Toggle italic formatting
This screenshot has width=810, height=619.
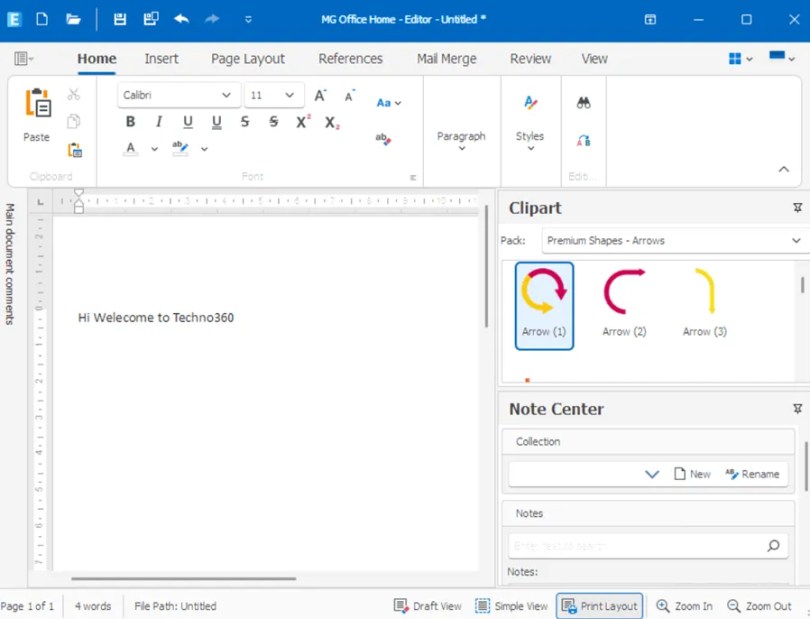(159, 122)
